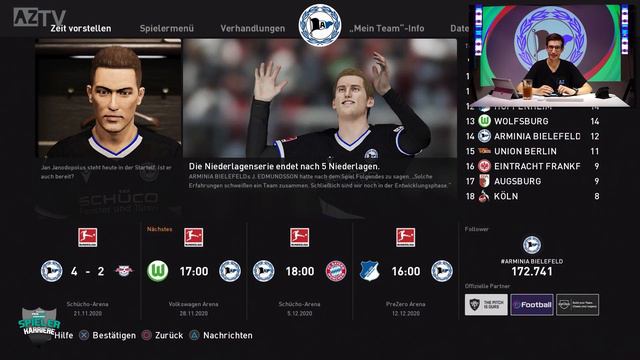This screenshot has width=640, height=360.
Task: Open the Zeit vorstellen tab
Action: click(x=81, y=29)
